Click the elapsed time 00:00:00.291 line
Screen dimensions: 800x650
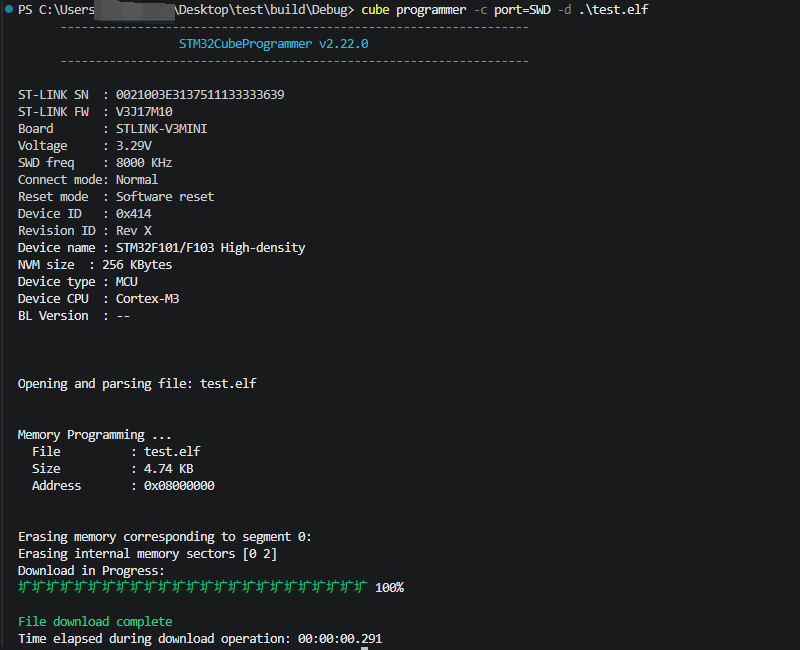coord(200,639)
